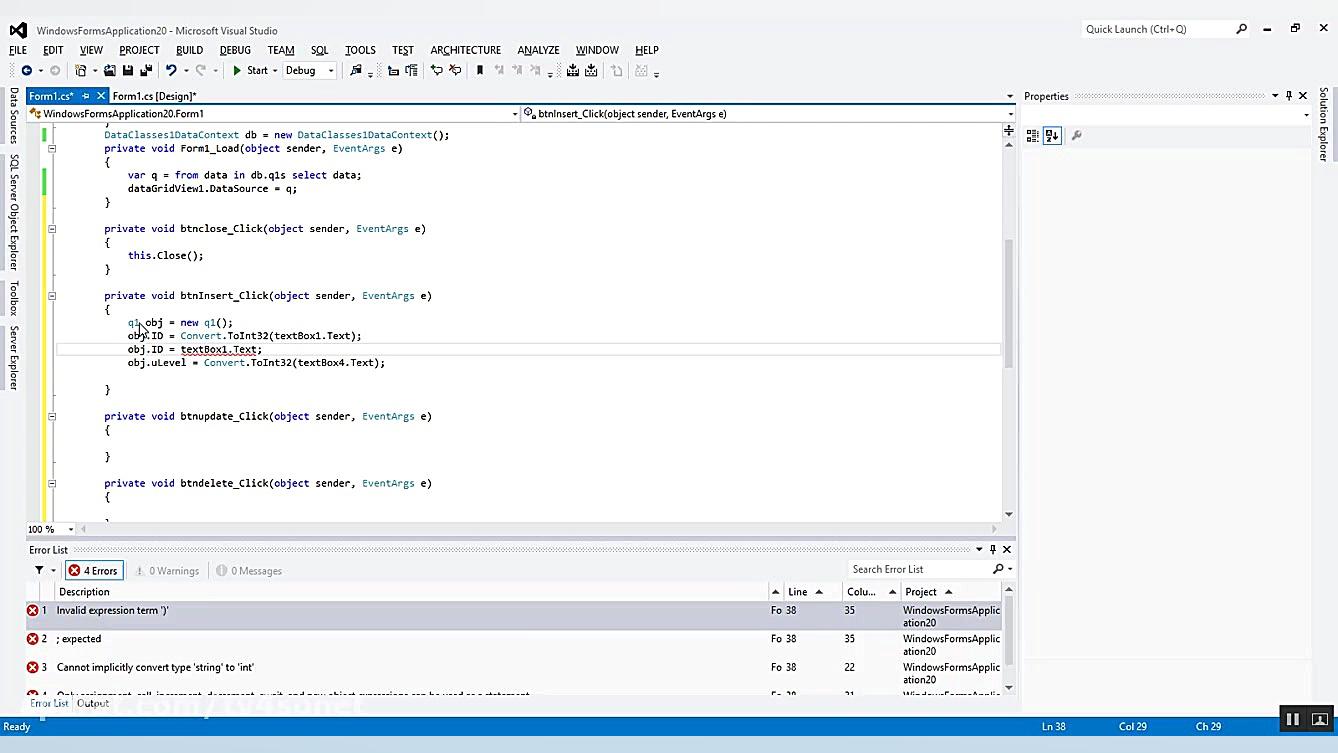The width and height of the screenshot is (1338, 753).
Task: Switch to the Form1.cs [Design] tab
Action: pyautogui.click(x=154, y=96)
